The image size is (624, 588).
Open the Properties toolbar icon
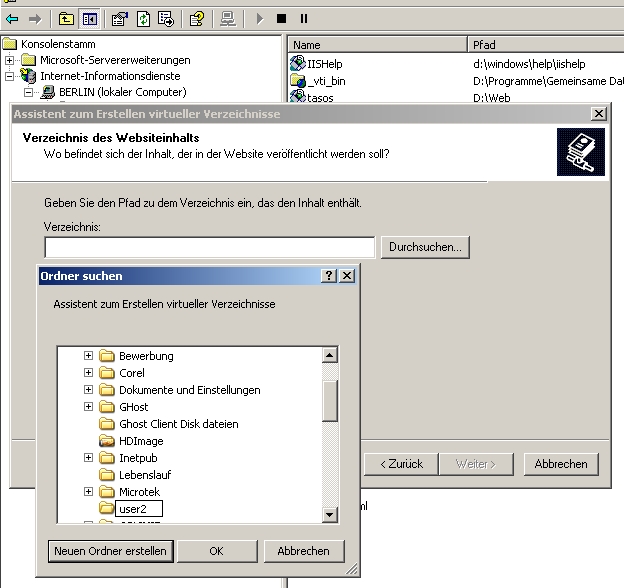120,18
